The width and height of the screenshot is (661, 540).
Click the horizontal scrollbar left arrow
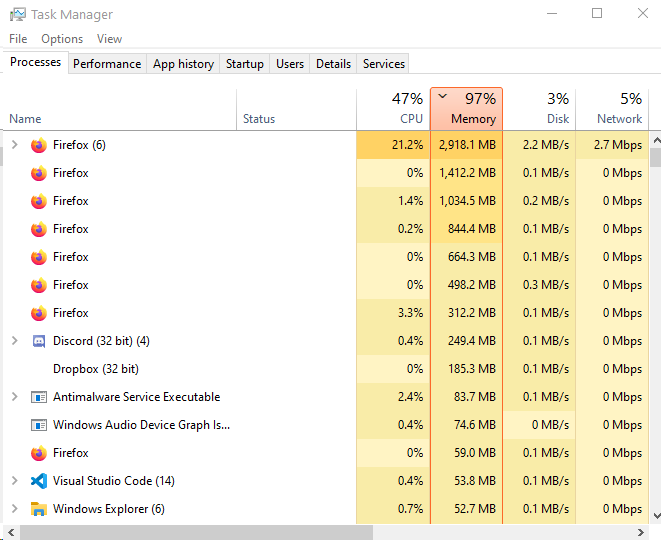[11, 532]
